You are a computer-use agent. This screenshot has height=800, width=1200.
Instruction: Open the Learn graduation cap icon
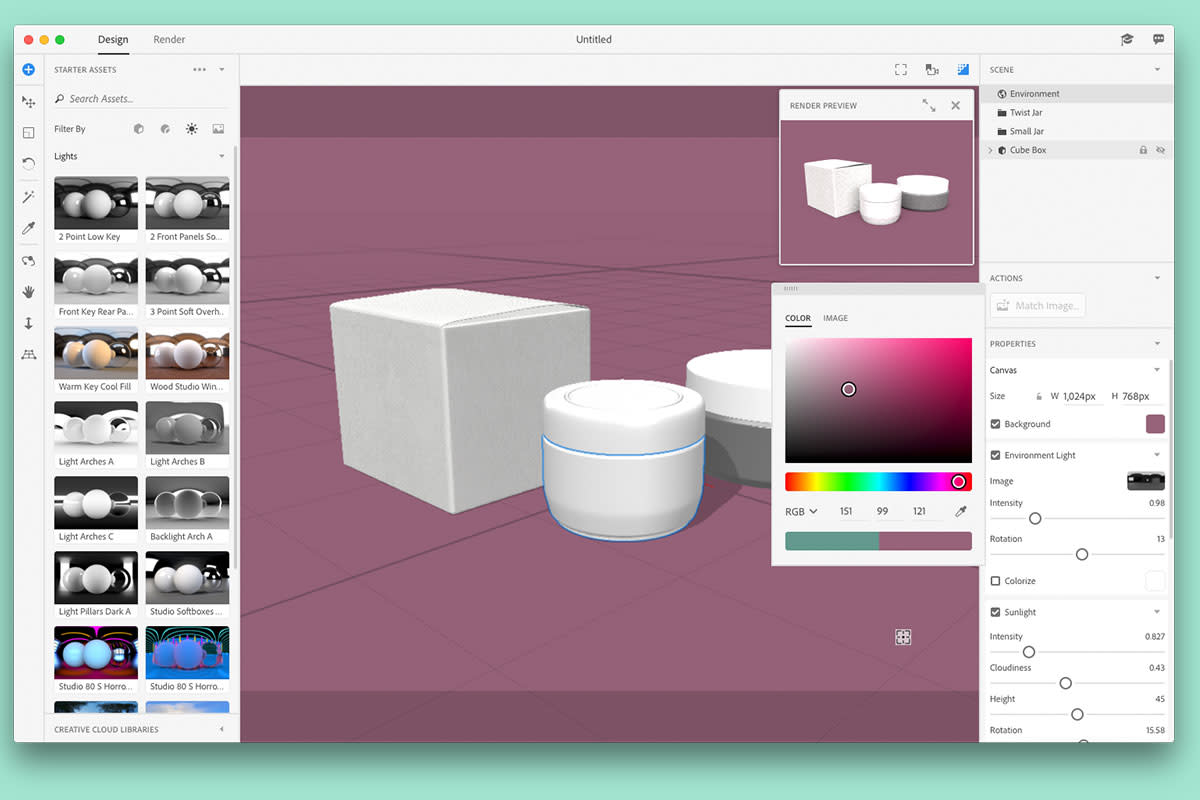1127,39
